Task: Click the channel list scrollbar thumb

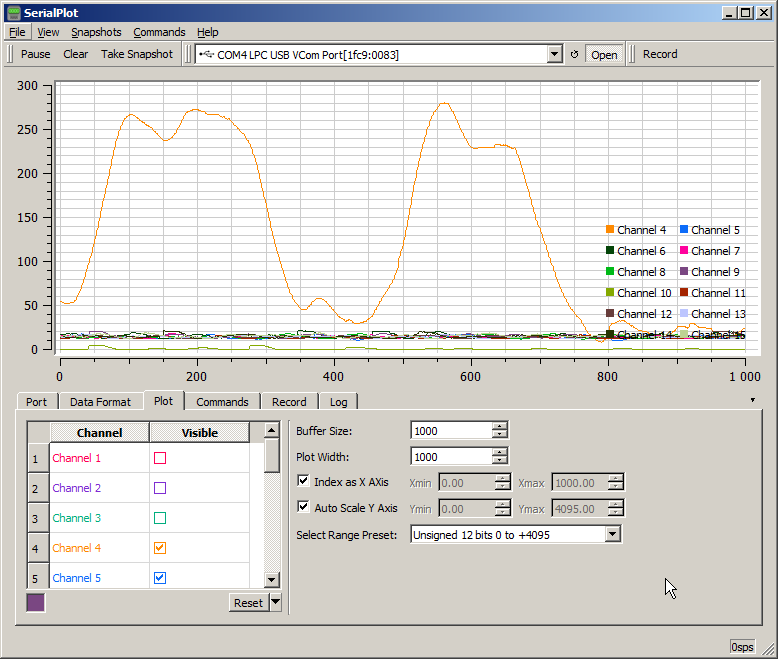Action: coord(272,455)
